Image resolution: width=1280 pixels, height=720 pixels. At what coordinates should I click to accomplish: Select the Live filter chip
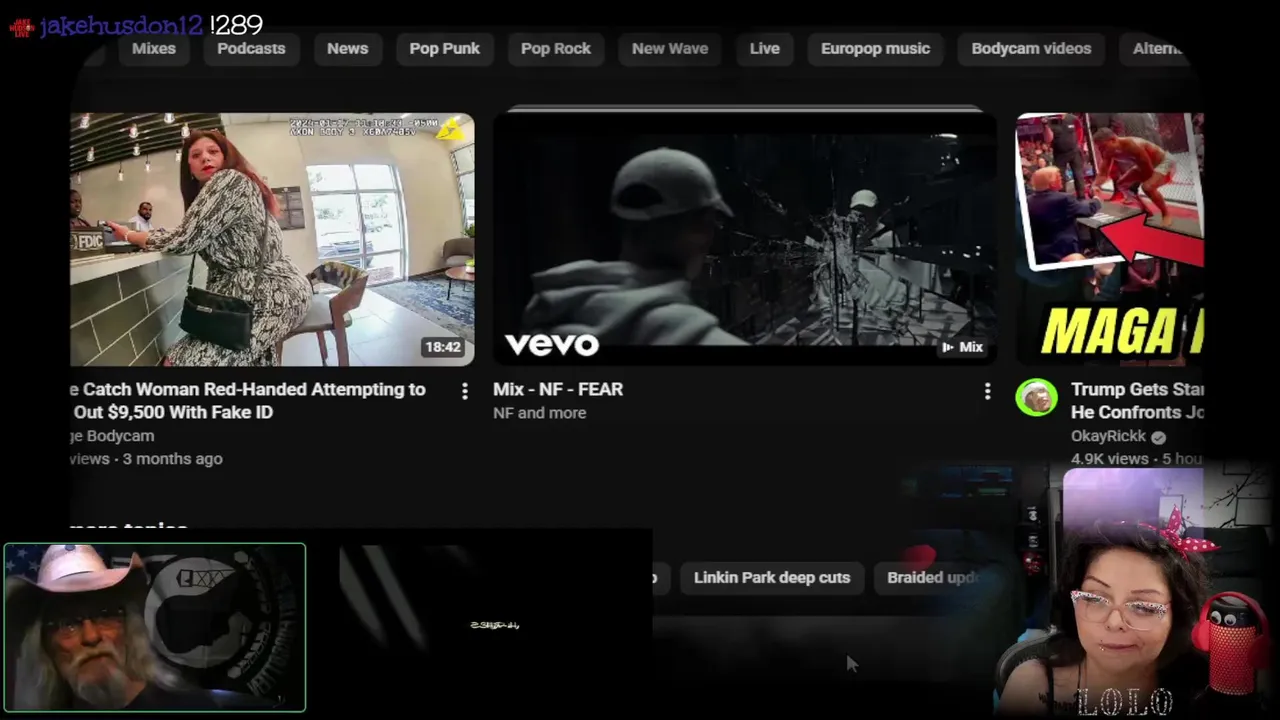[764, 48]
